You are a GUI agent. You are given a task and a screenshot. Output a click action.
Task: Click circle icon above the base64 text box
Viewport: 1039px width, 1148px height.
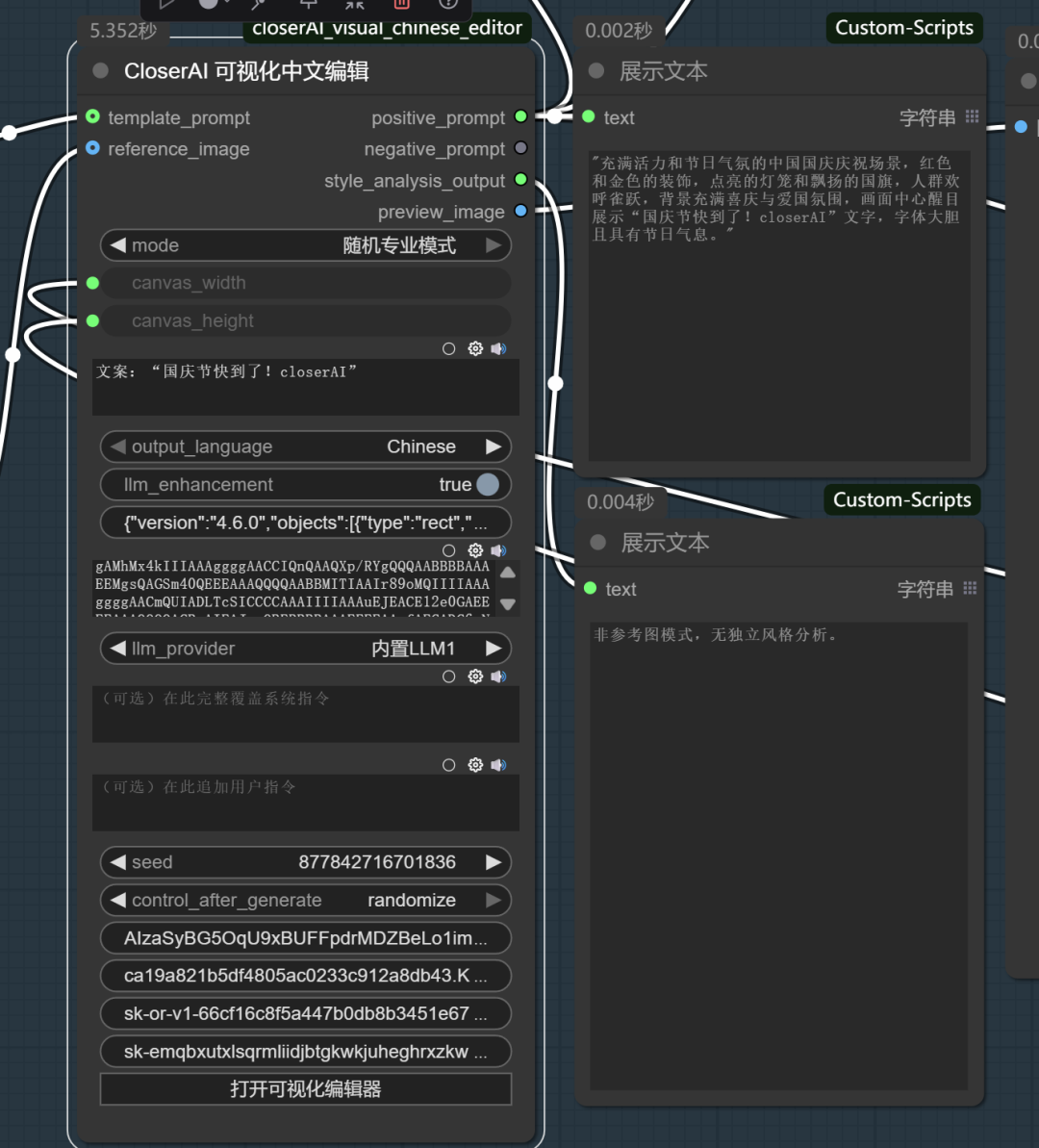449,550
